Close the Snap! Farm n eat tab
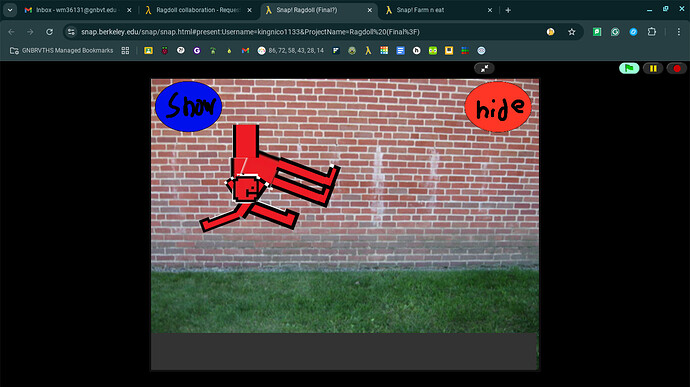690x387 pixels. point(490,10)
